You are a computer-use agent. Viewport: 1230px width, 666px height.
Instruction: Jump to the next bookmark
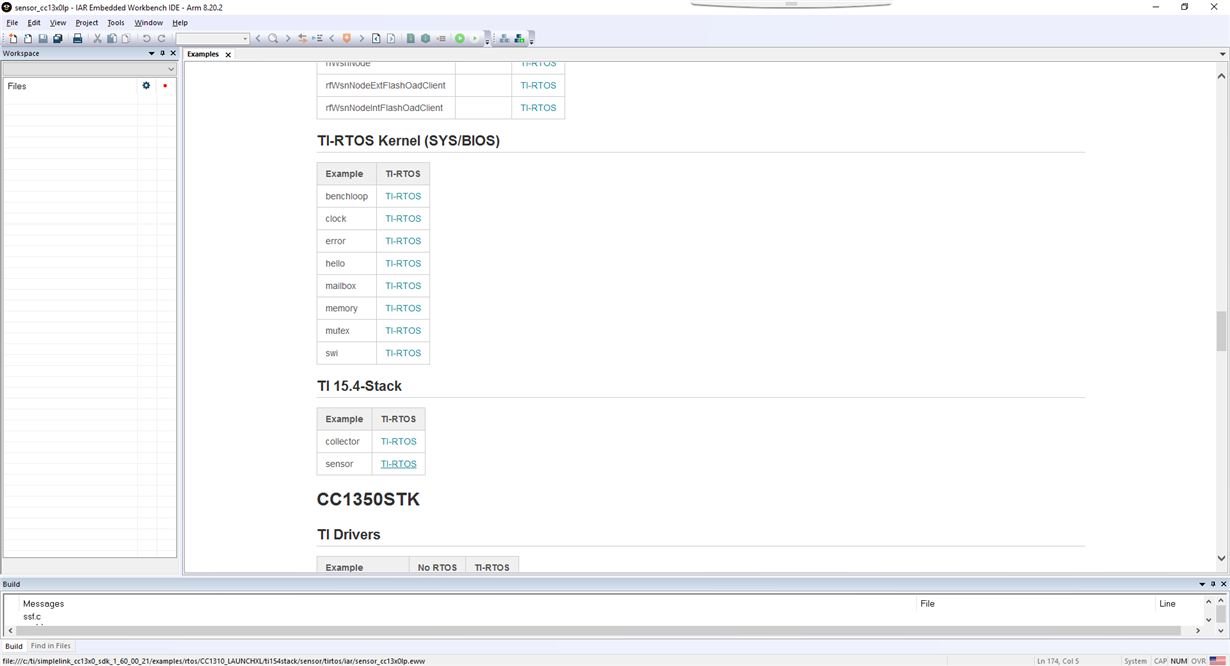coord(361,38)
